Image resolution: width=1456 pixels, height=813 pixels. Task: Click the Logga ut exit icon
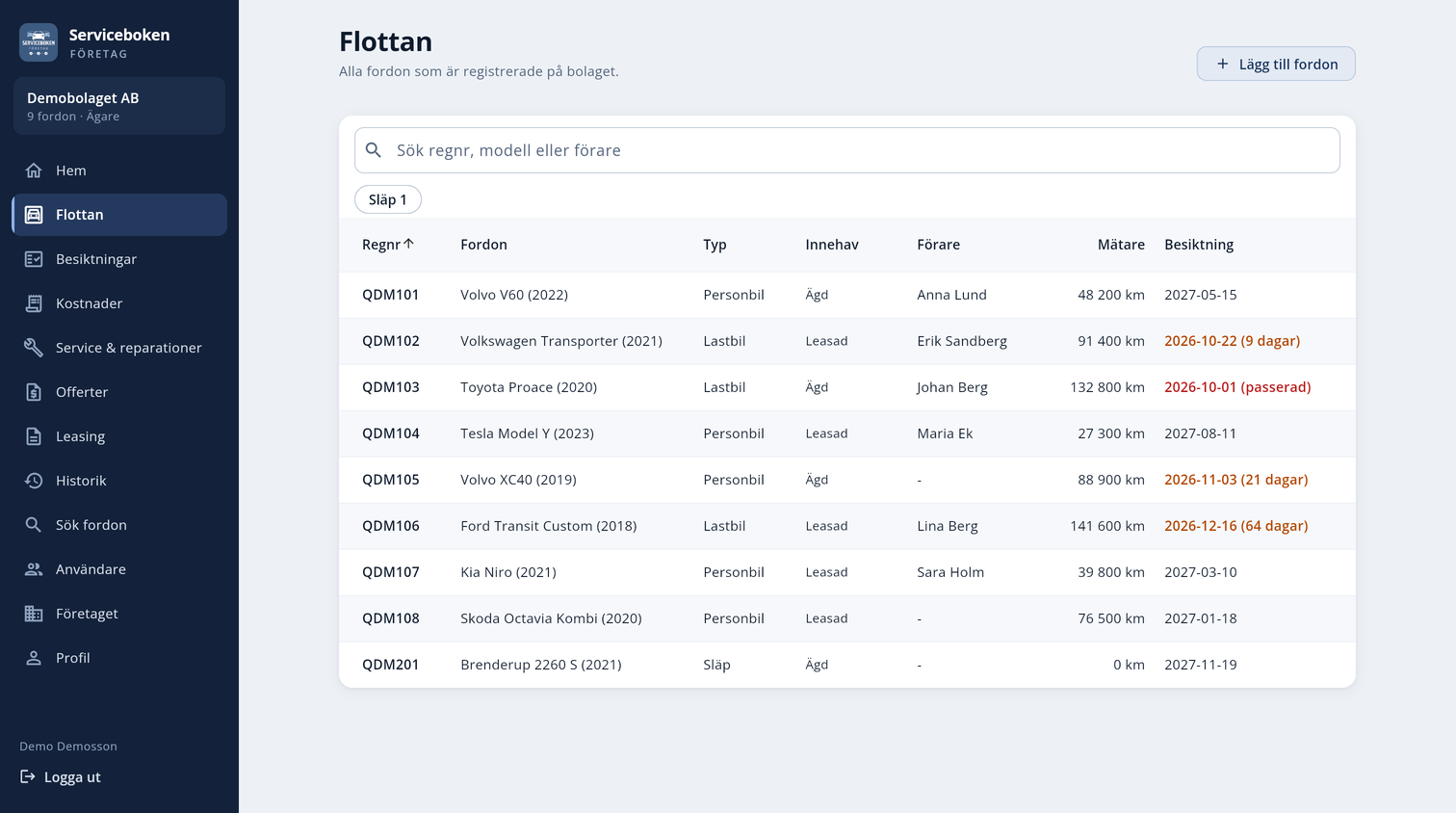(28, 776)
